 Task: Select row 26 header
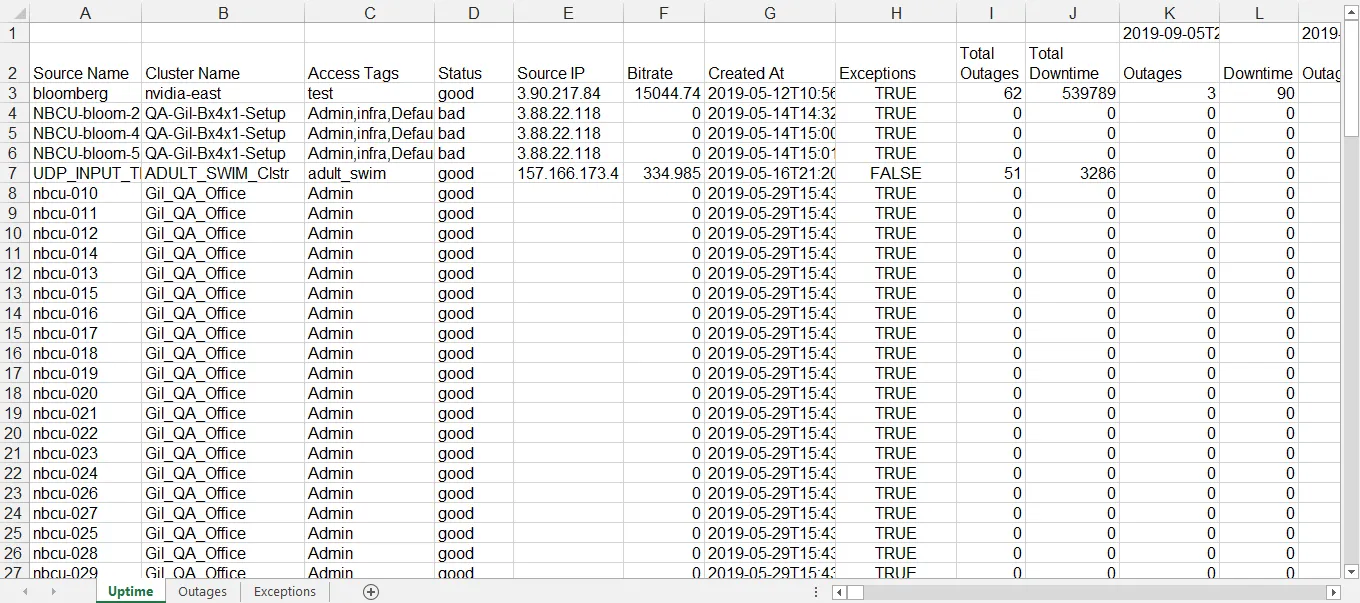tap(14, 553)
